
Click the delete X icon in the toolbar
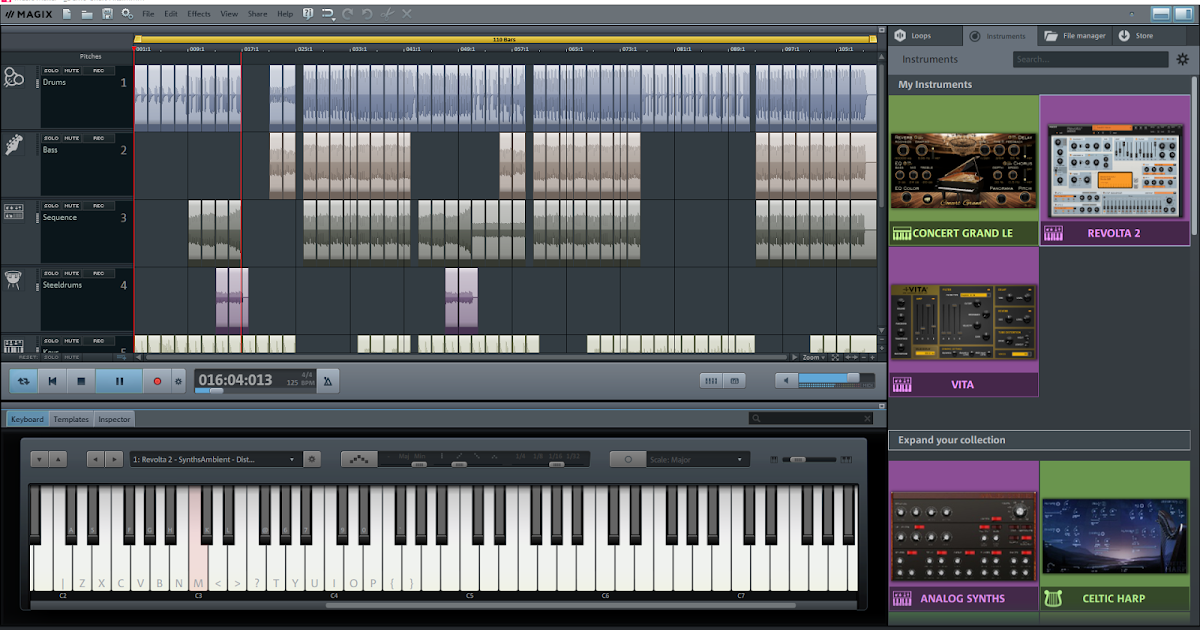407,14
